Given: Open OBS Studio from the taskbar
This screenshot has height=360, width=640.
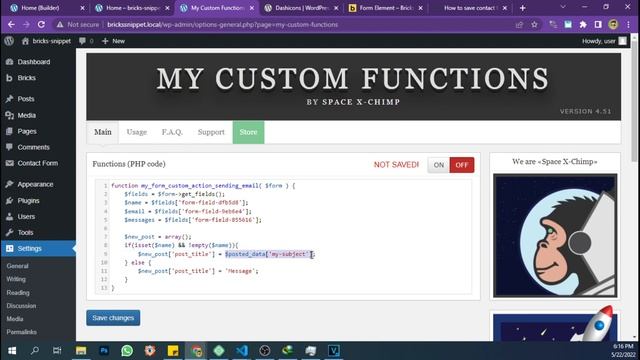Looking at the screenshot, I should click(x=264, y=350).
